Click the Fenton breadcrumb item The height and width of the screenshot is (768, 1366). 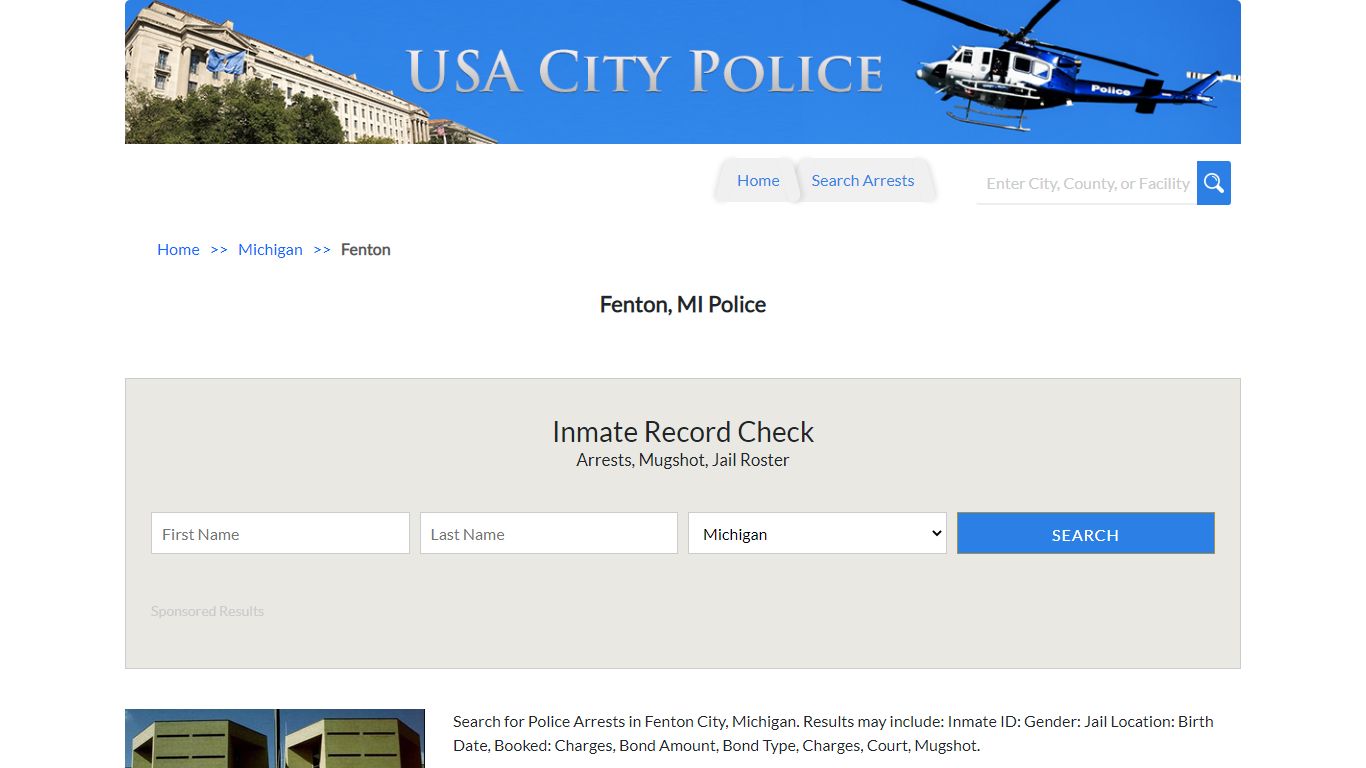pyautogui.click(x=365, y=249)
